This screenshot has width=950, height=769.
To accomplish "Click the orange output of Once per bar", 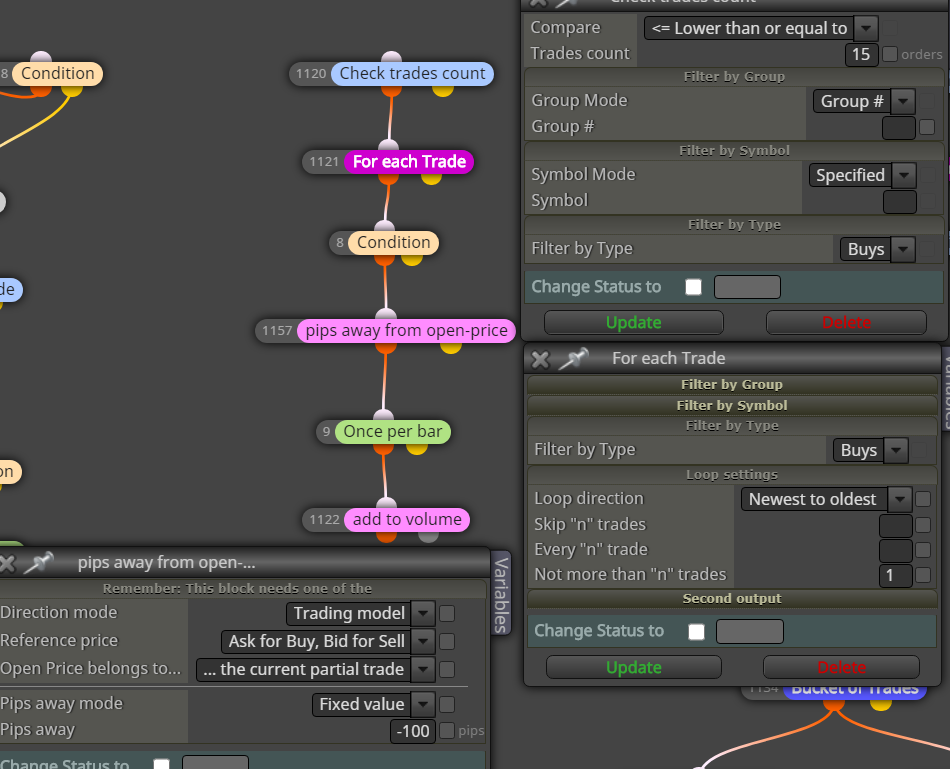I will pyautogui.click(x=384, y=448).
